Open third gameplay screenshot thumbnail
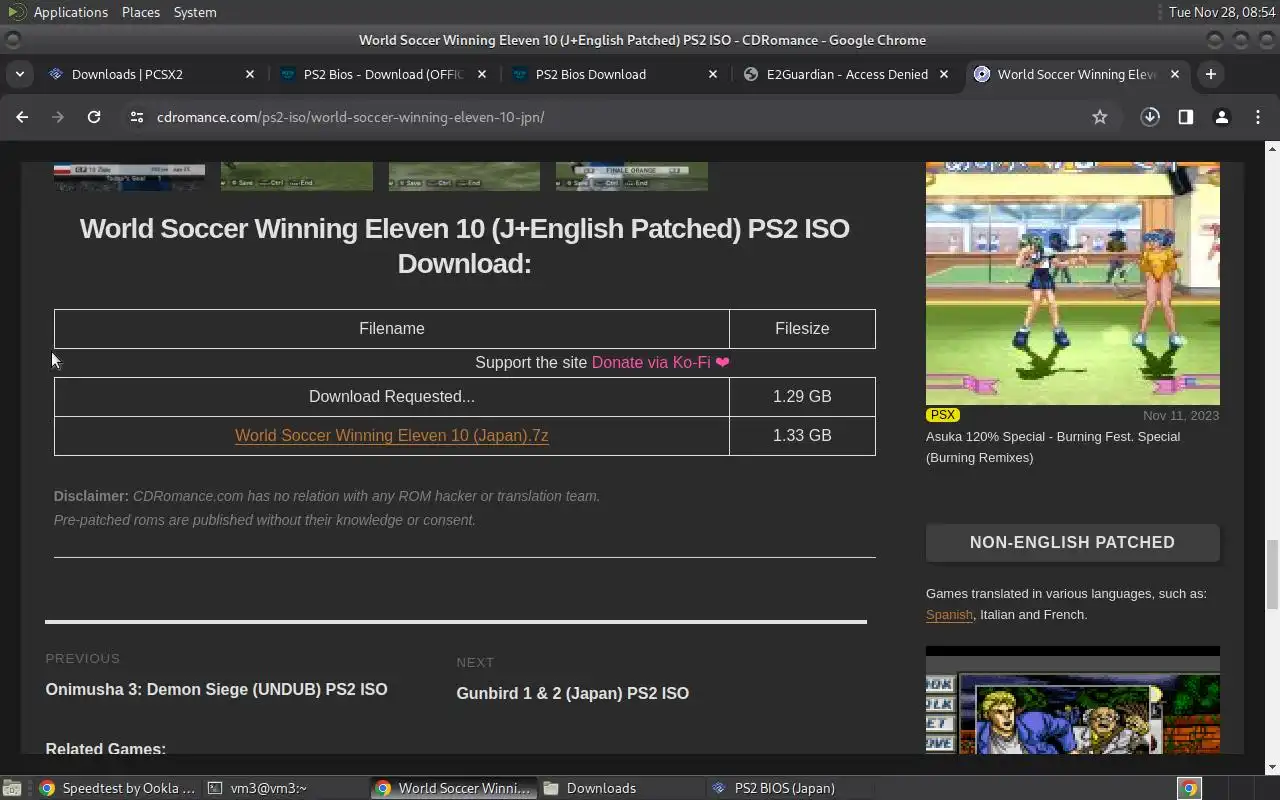 [x=464, y=176]
